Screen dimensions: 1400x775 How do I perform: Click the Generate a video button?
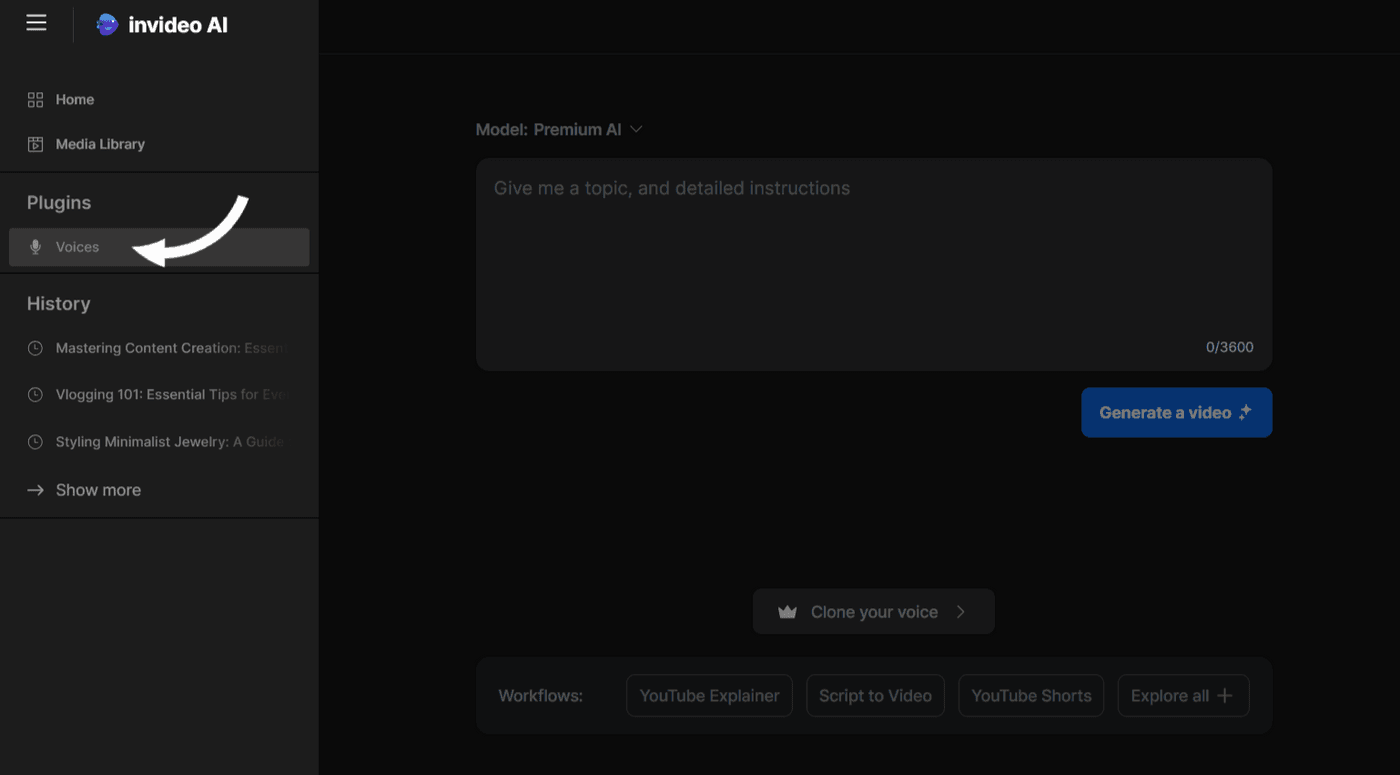pyautogui.click(x=1176, y=412)
